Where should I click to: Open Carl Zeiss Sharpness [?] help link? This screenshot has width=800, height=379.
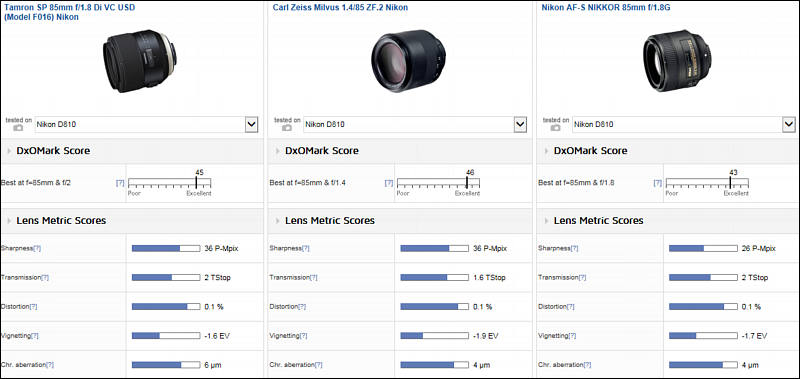[x=305, y=248]
